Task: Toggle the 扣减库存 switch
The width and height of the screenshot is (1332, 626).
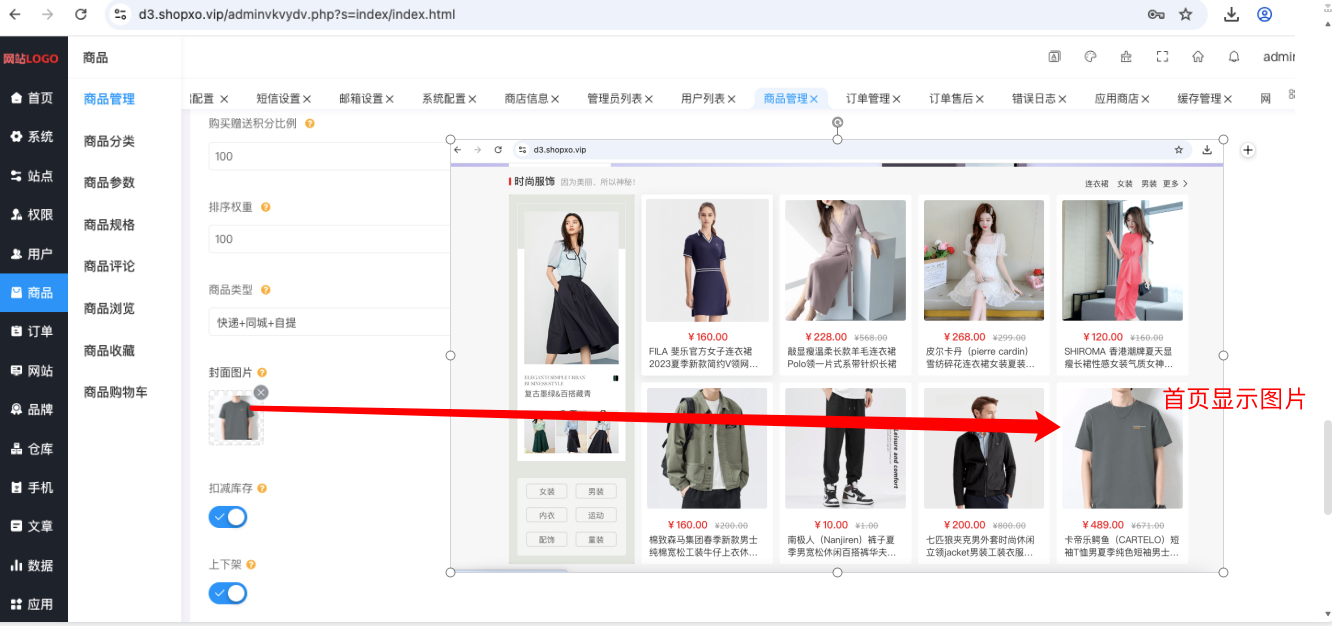Action: pyautogui.click(x=228, y=517)
